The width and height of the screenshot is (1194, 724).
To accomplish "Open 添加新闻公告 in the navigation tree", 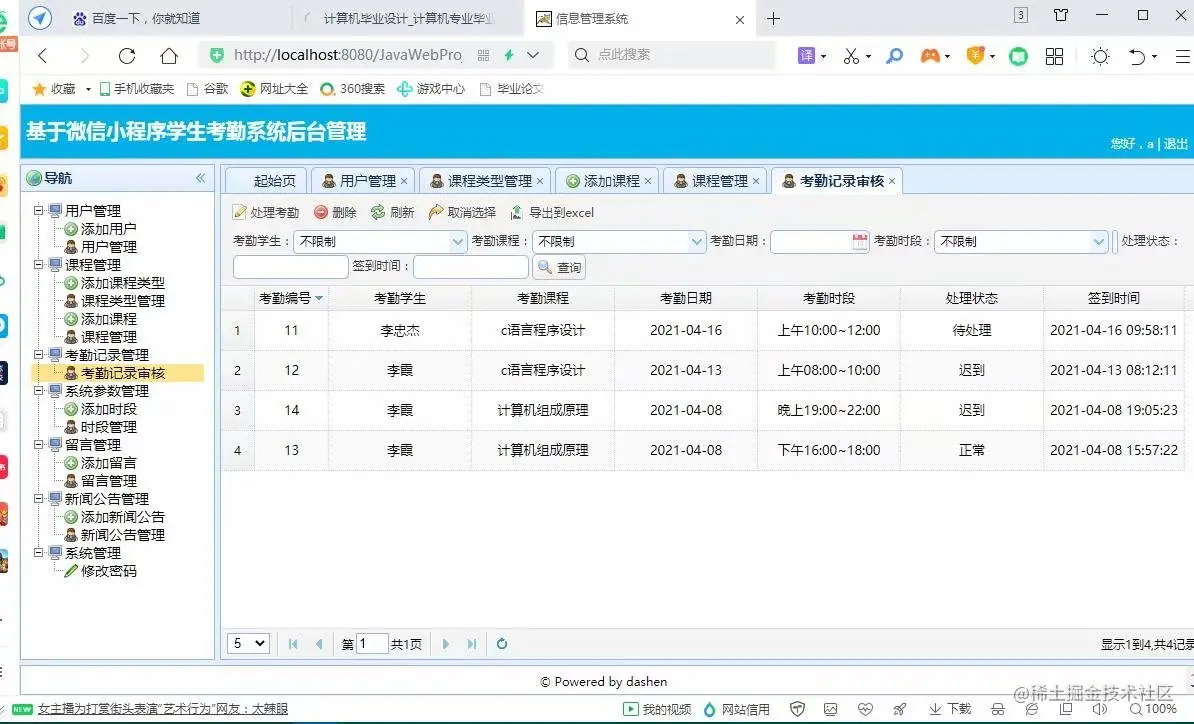I will coord(122,517).
